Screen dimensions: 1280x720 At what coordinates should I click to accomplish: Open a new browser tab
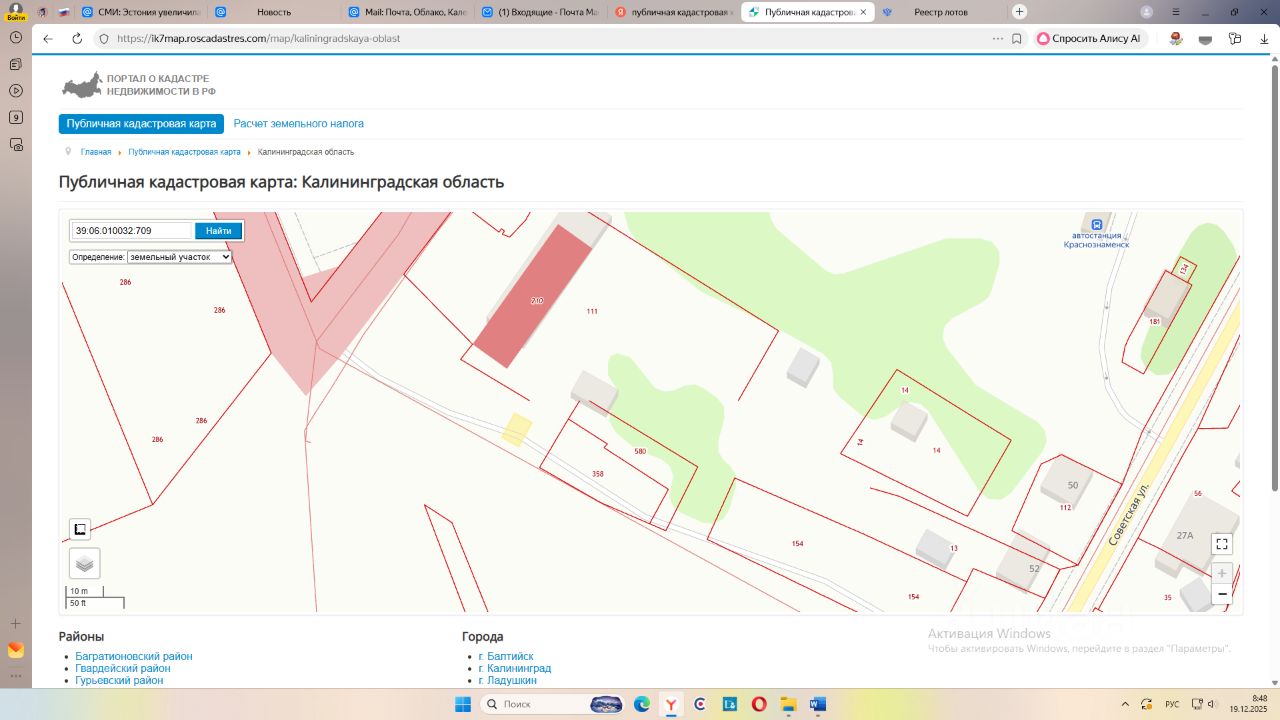[x=1019, y=12]
